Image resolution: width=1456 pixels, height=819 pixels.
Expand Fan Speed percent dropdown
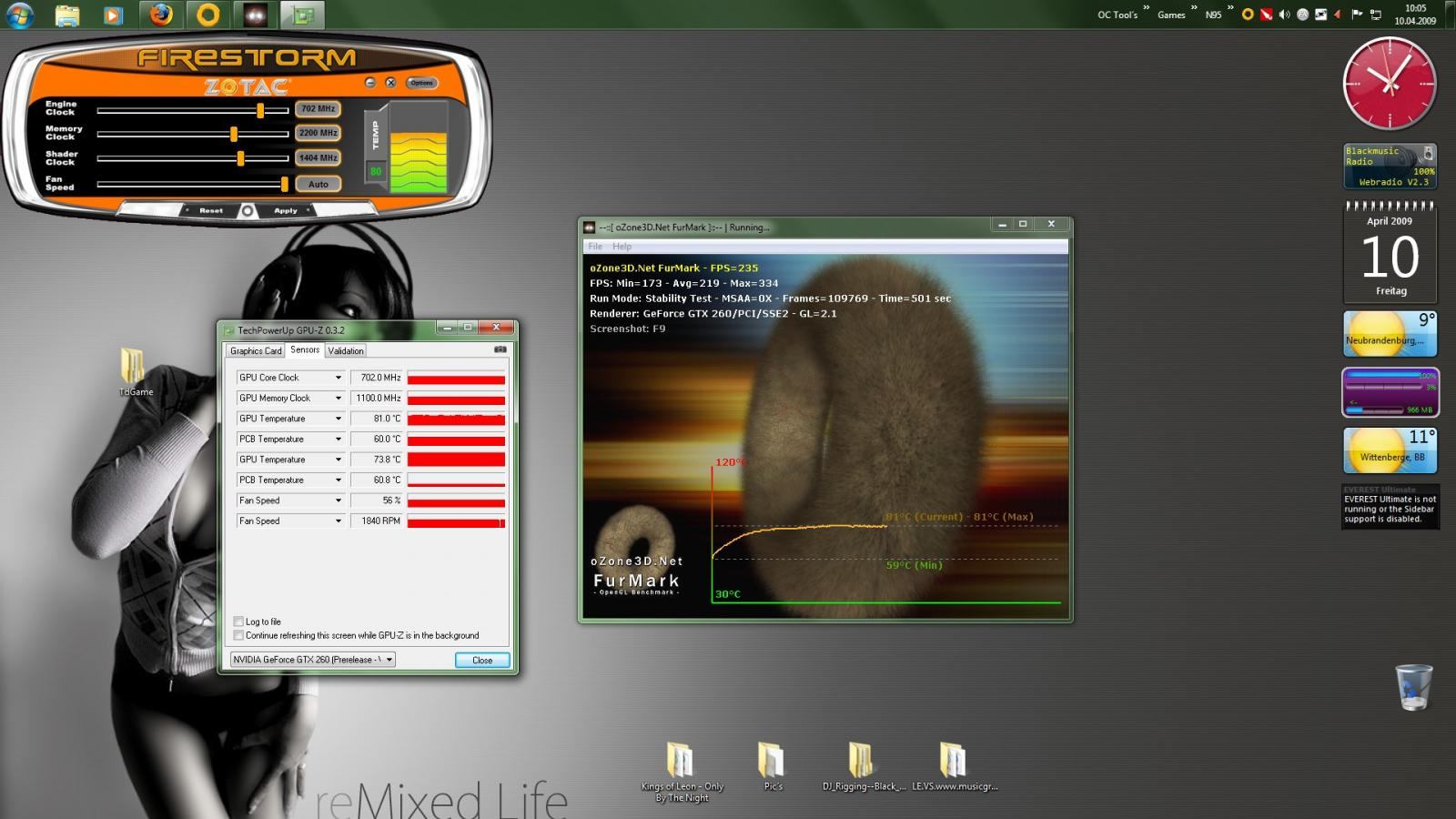[x=338, y=500]
